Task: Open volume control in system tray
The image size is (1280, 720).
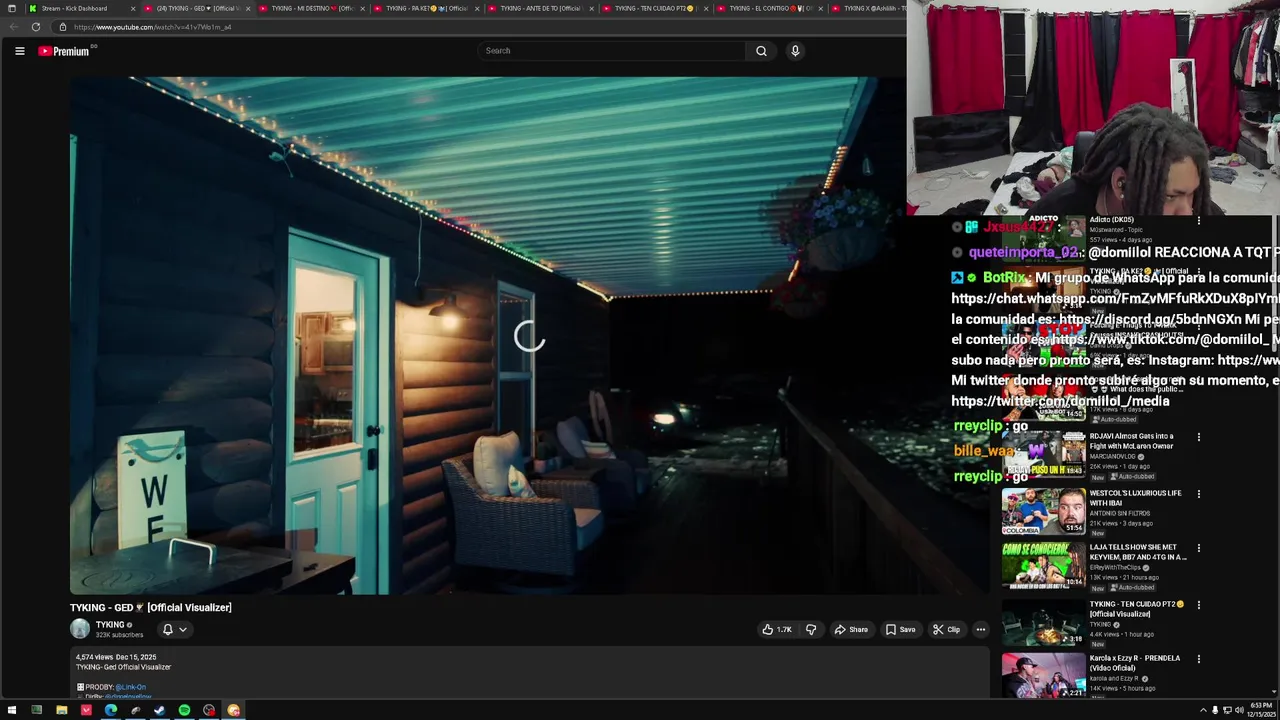Action: point(1239,710)
